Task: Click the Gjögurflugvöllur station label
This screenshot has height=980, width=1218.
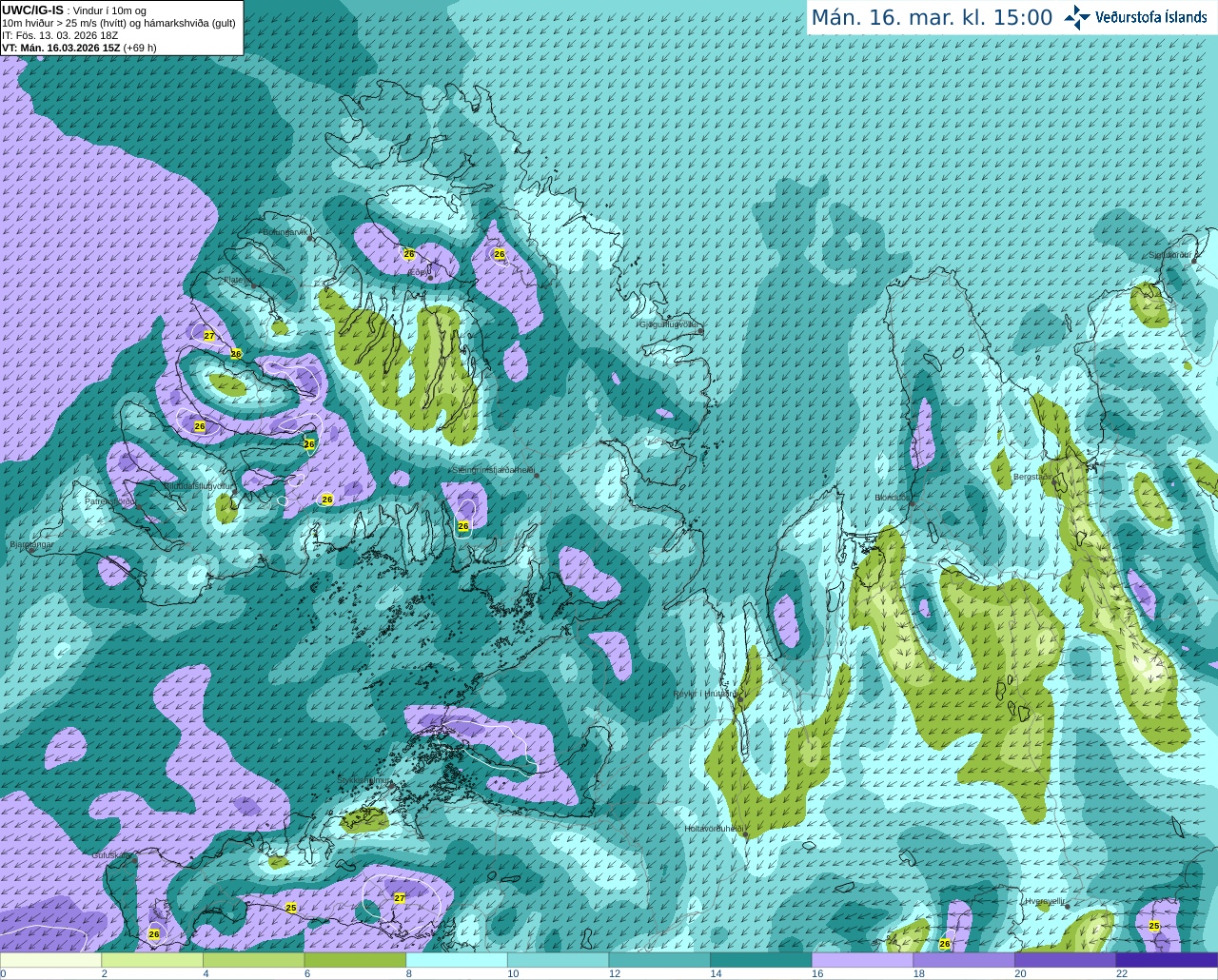Action: click(x=670, y=323)
